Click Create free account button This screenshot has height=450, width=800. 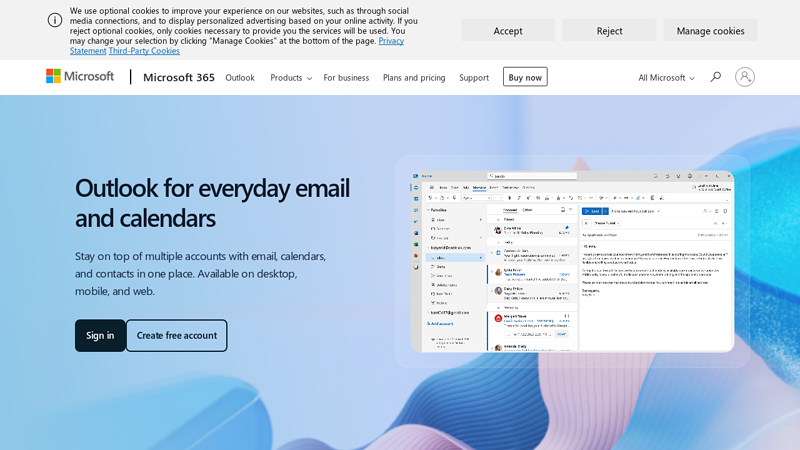coord(177,335)
